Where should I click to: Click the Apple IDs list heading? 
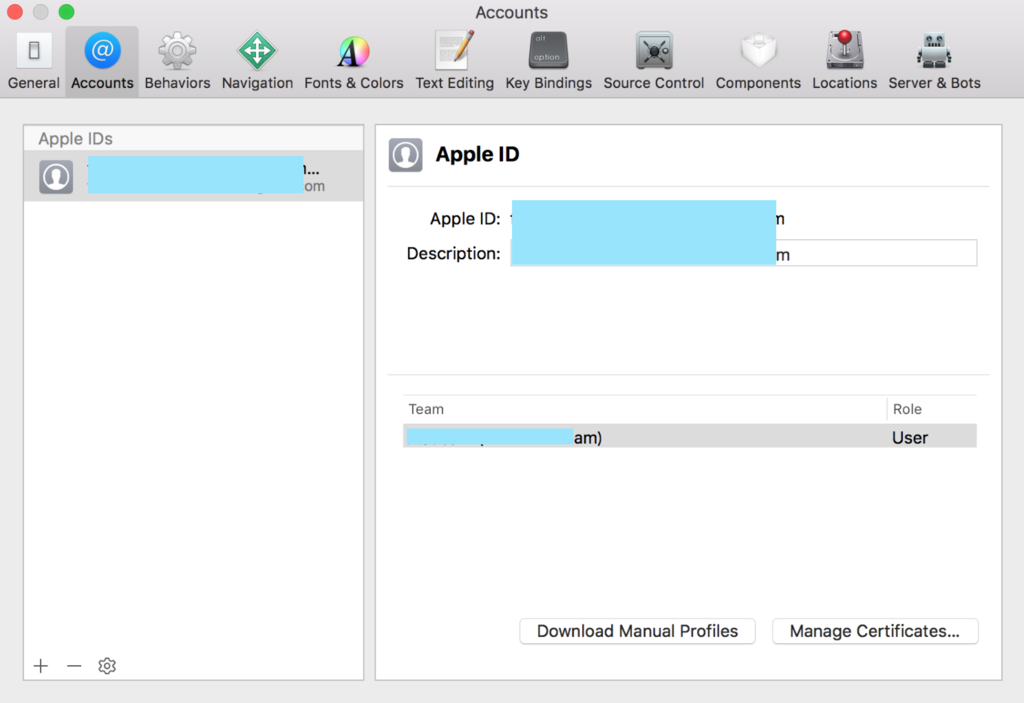[x=75, y=139]
